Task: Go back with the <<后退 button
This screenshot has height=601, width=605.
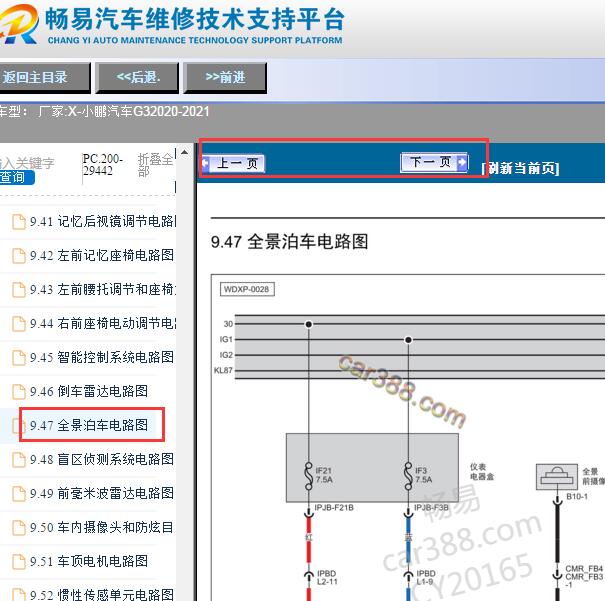Action: point(137,78)
